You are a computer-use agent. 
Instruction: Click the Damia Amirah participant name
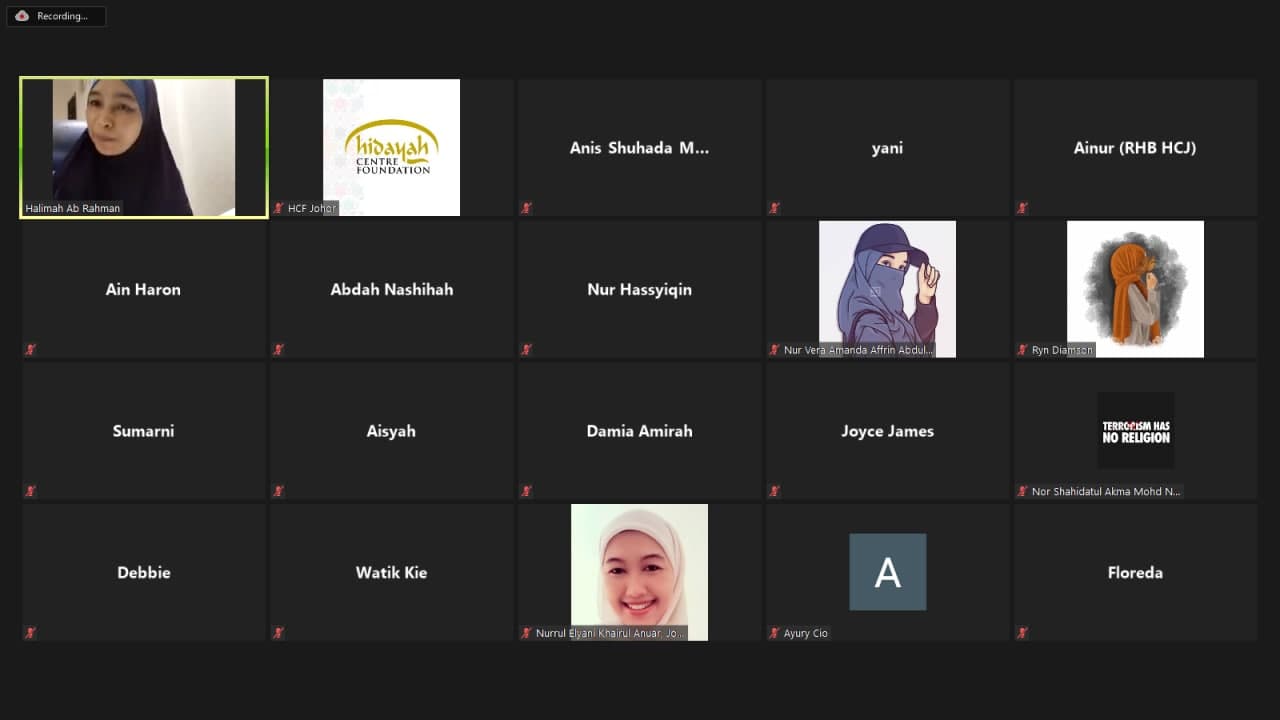pos(639,431)
